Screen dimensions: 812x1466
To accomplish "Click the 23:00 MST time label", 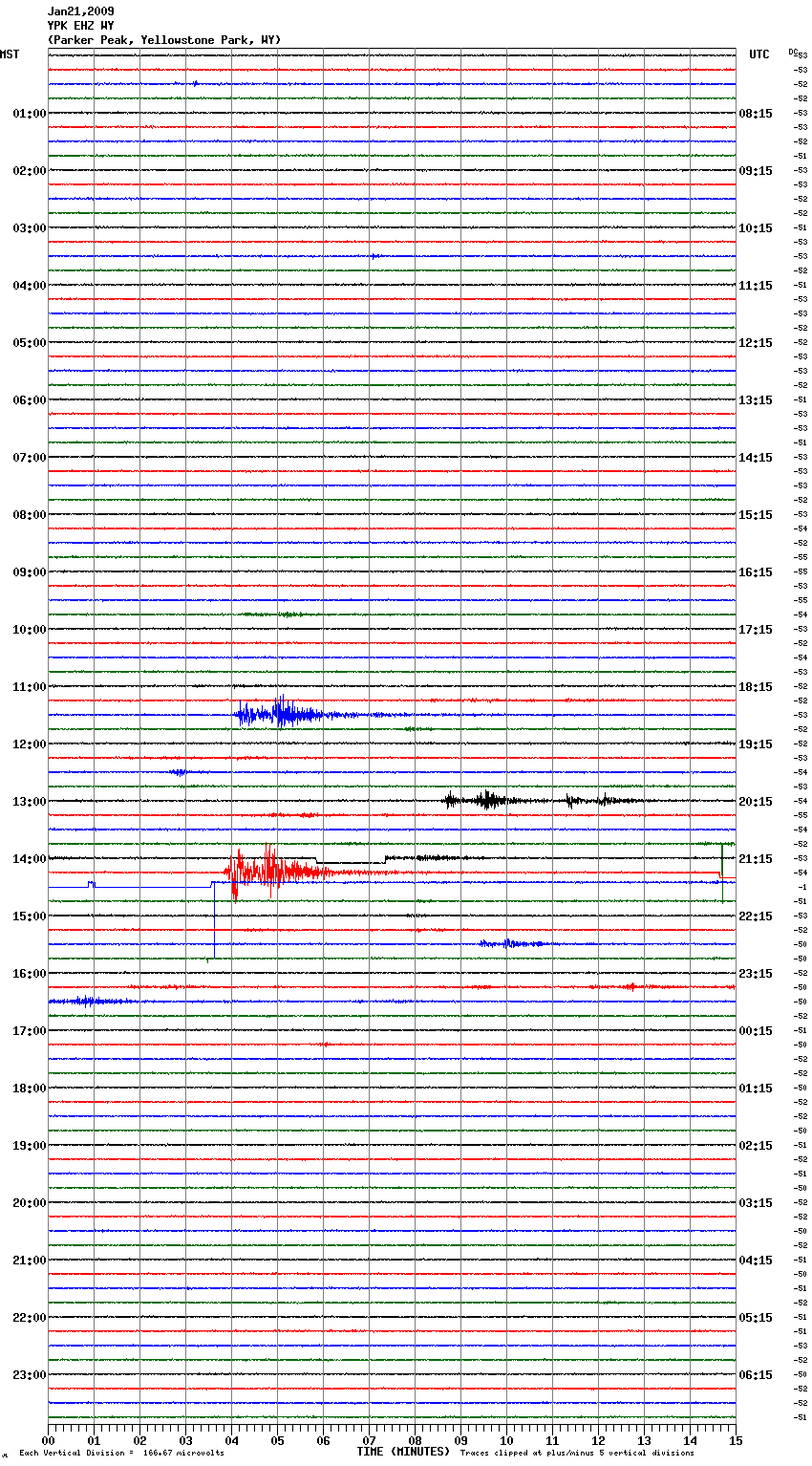I will pos(30,1375).
